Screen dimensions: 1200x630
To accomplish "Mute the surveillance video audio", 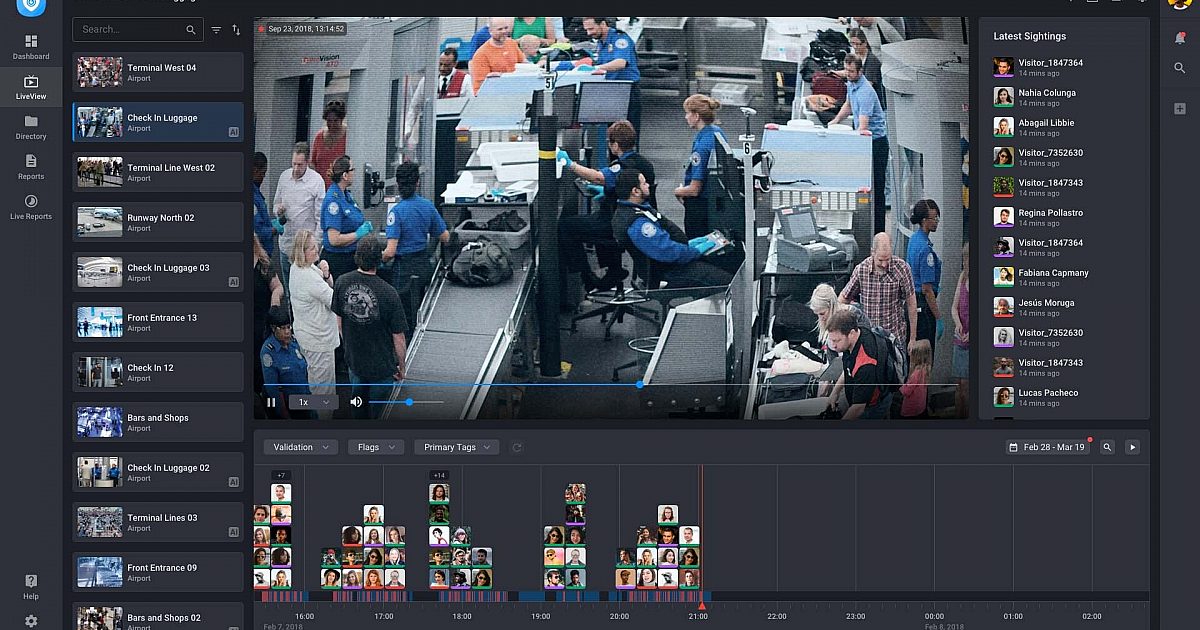I will (x=357, y=401).
